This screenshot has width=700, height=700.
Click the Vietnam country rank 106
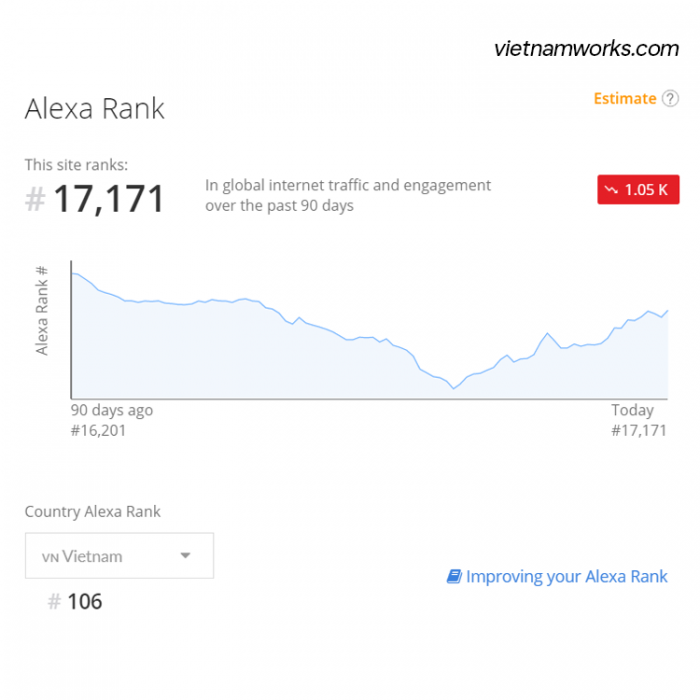point(84,601)
